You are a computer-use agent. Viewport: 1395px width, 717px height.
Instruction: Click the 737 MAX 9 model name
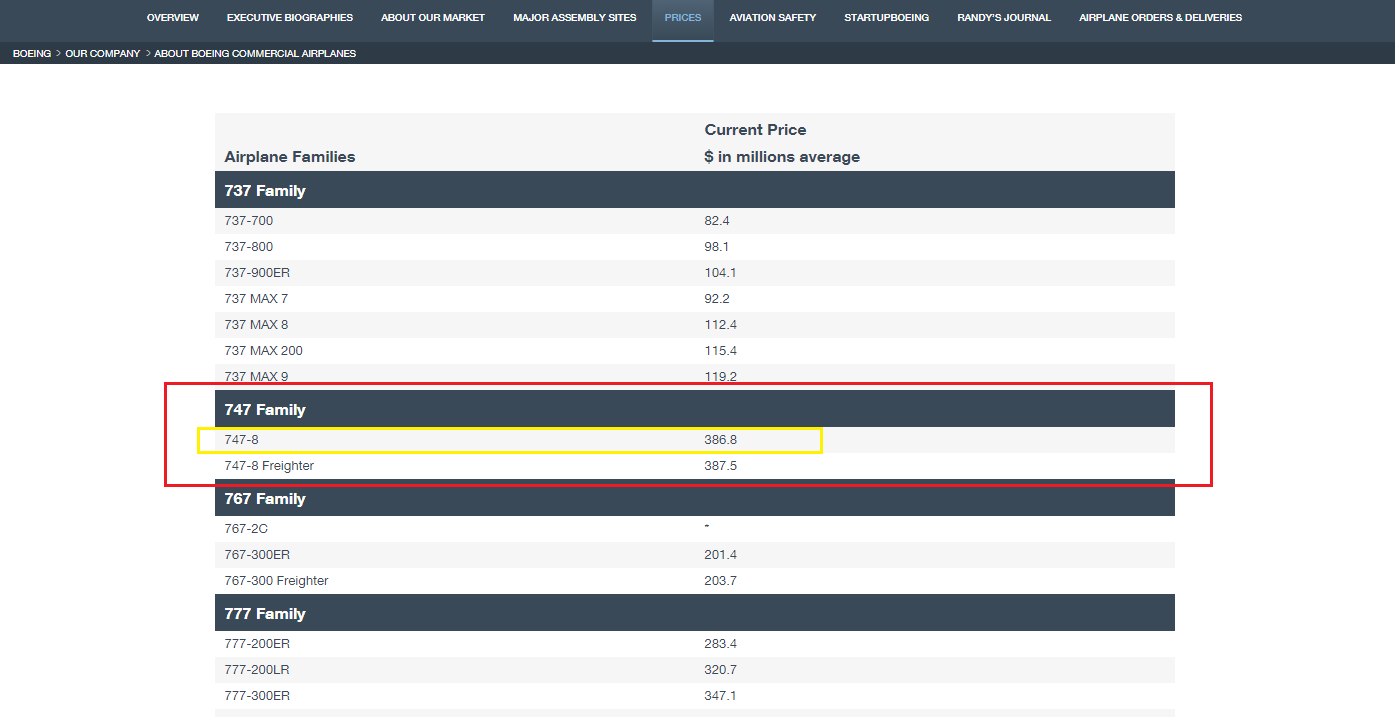tap(256, 377)
